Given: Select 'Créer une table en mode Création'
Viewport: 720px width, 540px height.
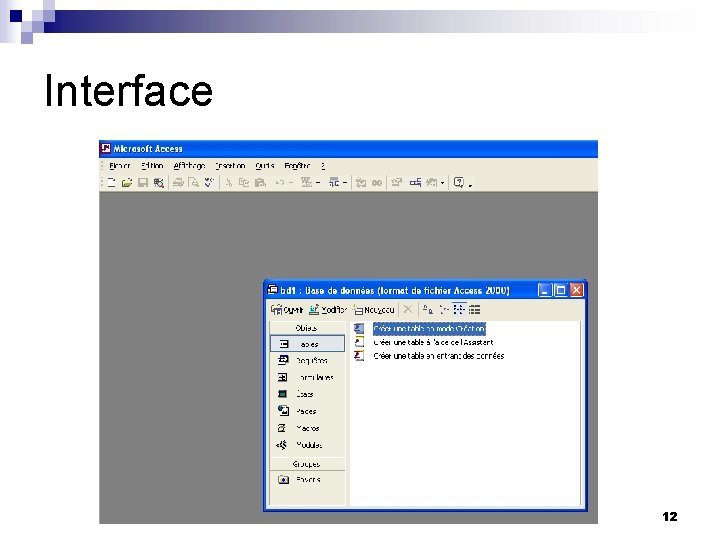Looking at the screenshot, I should [429, 329].
